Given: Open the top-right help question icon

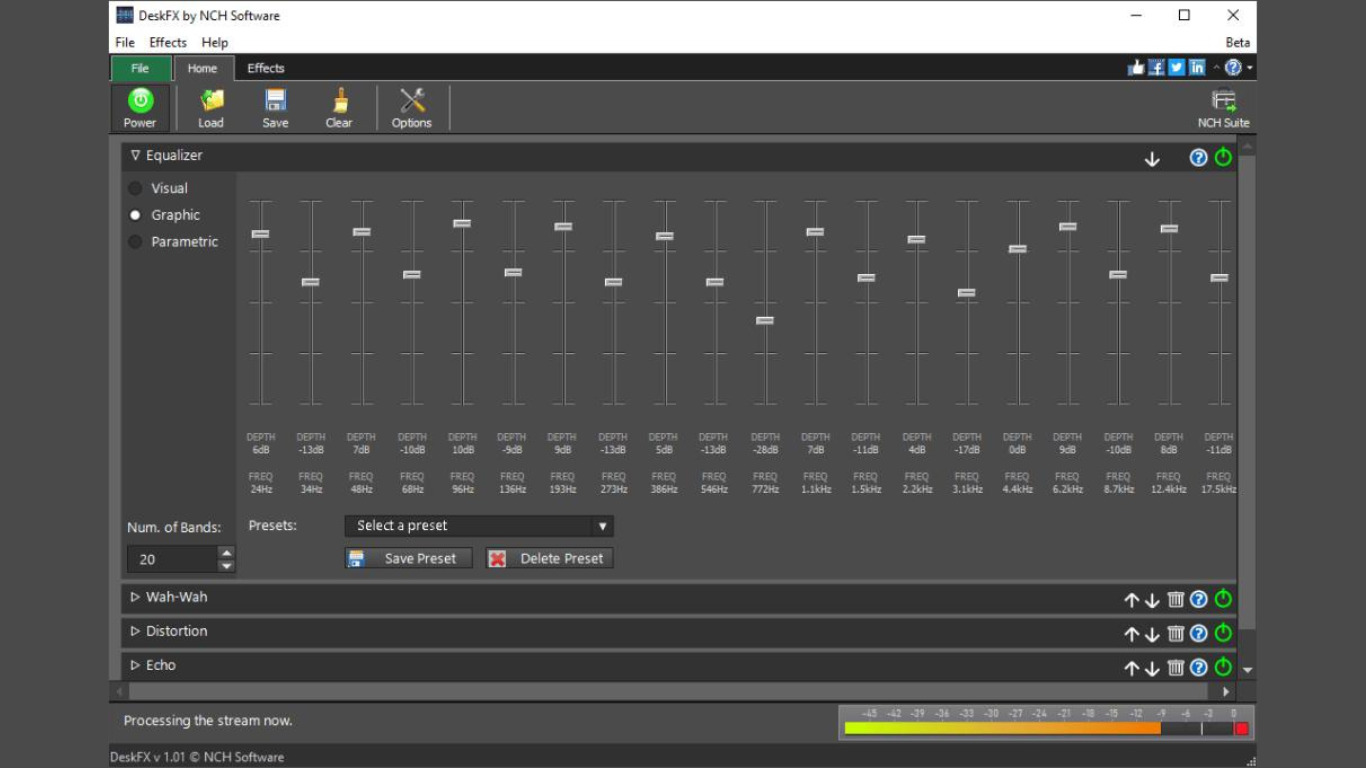Looking at the screenshot, I should pyautogui.click(x=1233, y=68).
